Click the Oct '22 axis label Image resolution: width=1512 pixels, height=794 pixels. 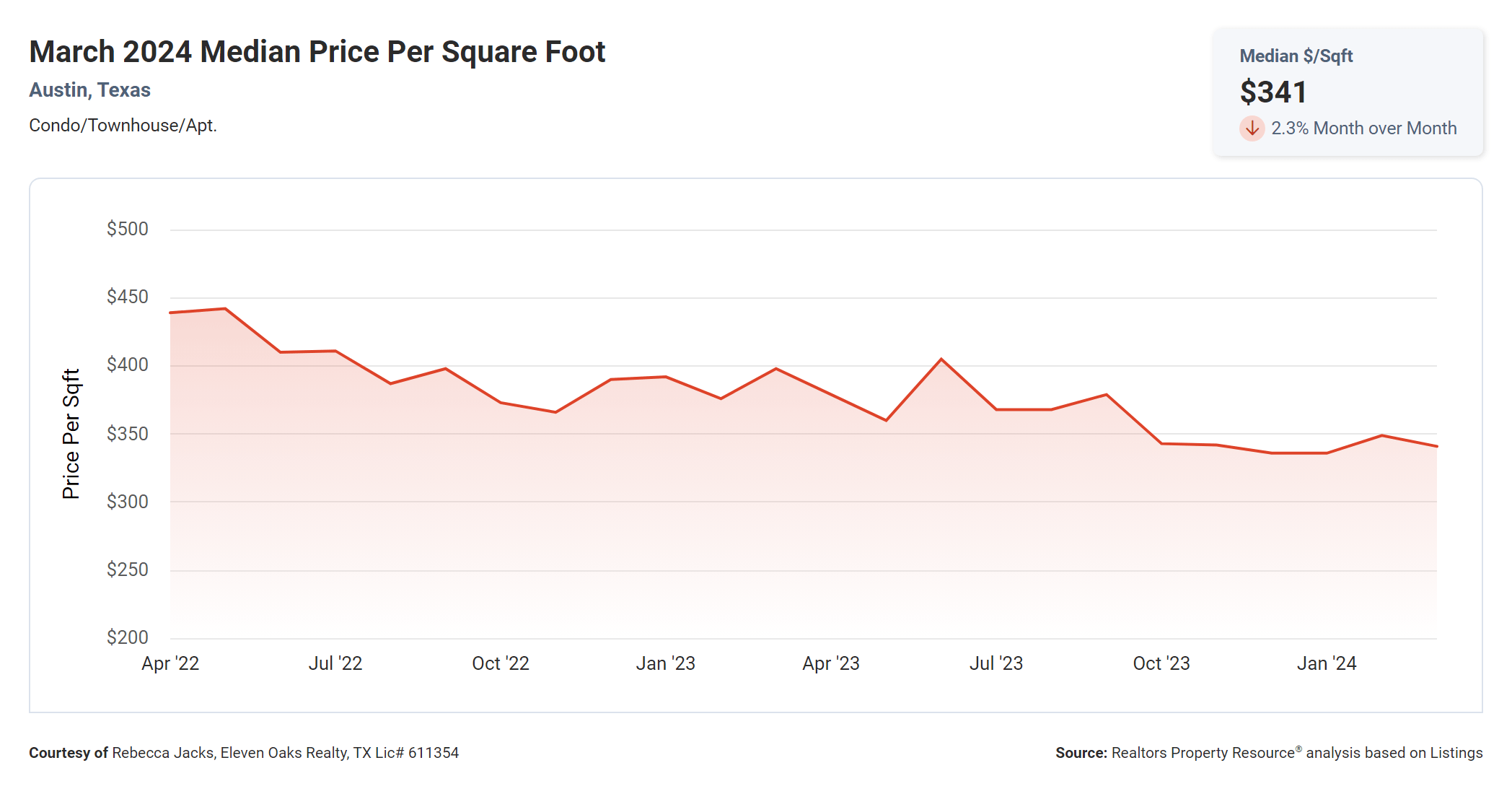[x=501, y=663]
